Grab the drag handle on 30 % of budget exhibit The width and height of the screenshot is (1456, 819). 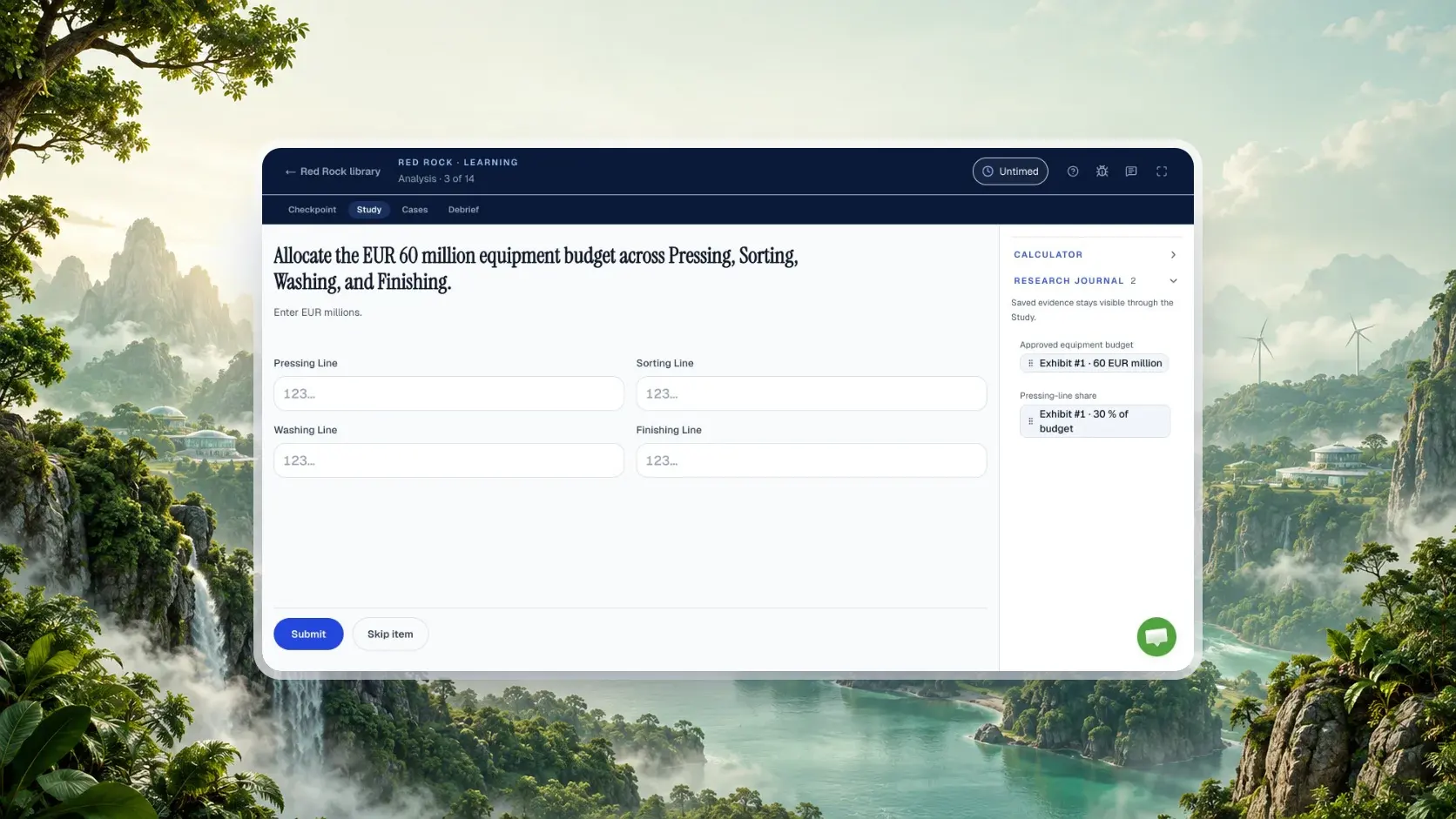pyautogui.click(x=1030, y=421)
